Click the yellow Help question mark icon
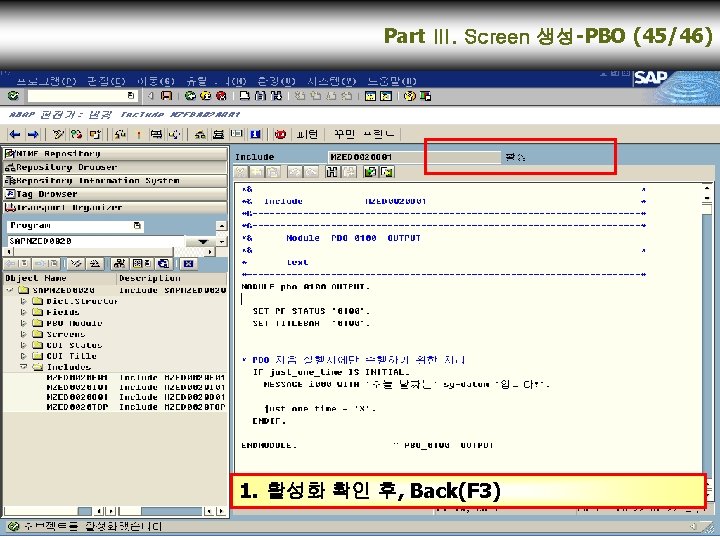The image size is (720, 540). 410,96
